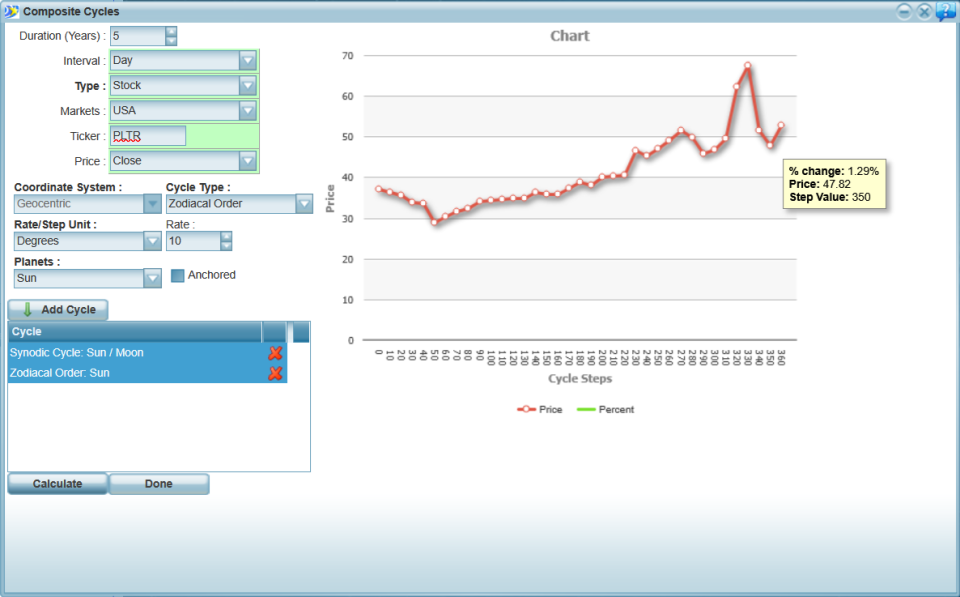Open the Interval dropdown
Screen dimensions: 960x597
[247, 61]
